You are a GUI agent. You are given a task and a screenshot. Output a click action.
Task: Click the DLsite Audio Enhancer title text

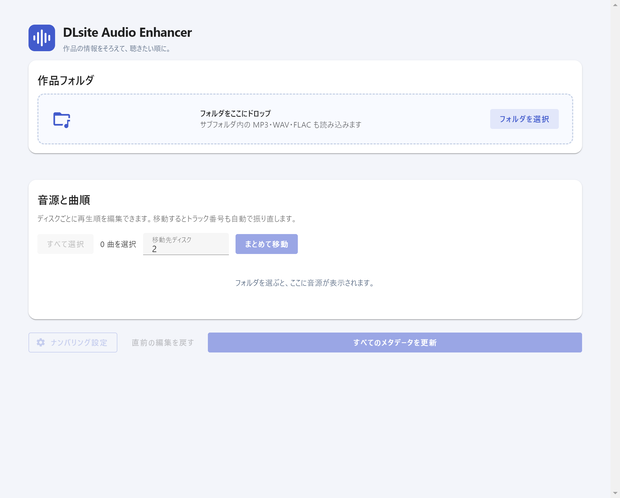(x=127, y=32)
